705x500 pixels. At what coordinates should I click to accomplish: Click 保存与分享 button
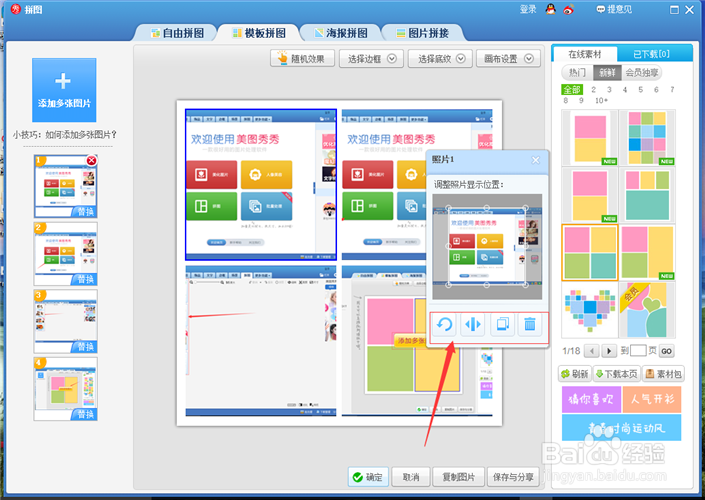point(513,477)
